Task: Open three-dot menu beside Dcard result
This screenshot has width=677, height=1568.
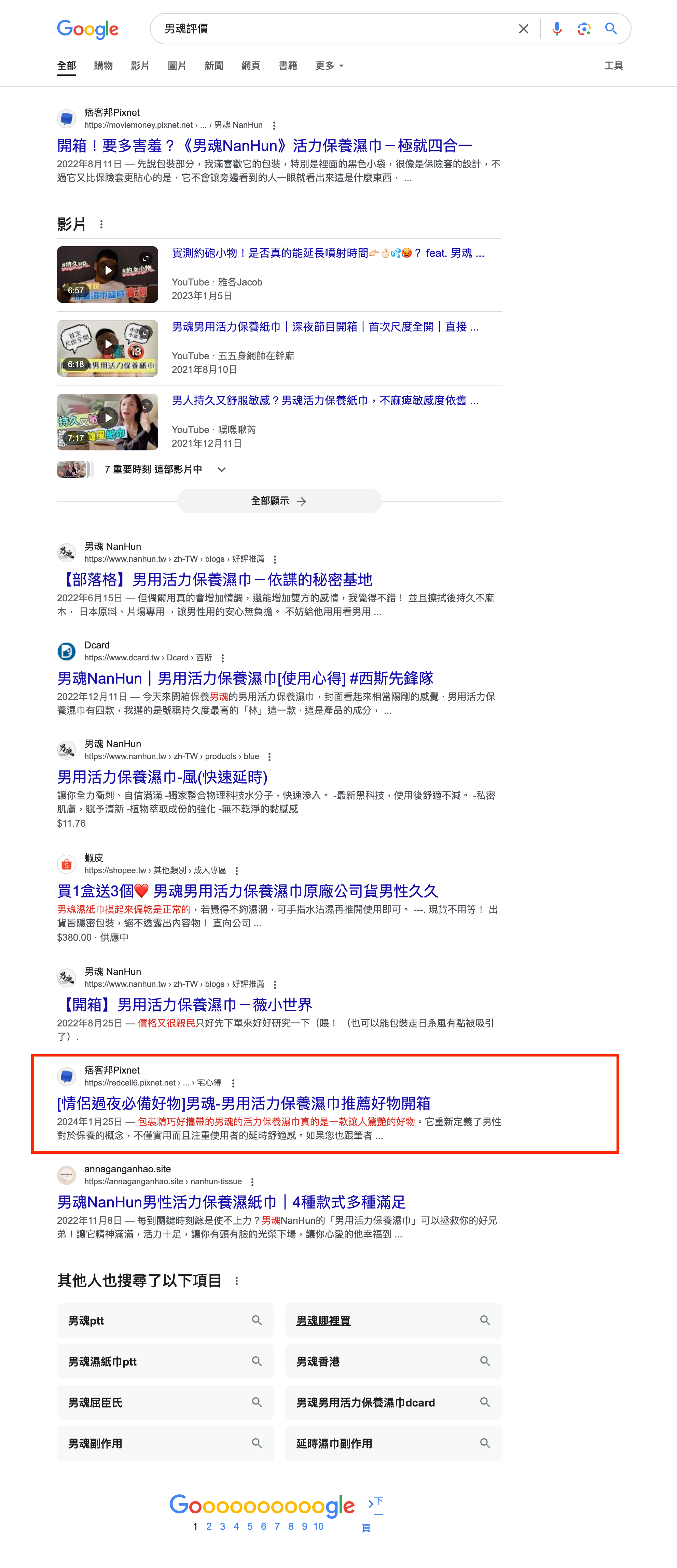Action: (223, 658)
